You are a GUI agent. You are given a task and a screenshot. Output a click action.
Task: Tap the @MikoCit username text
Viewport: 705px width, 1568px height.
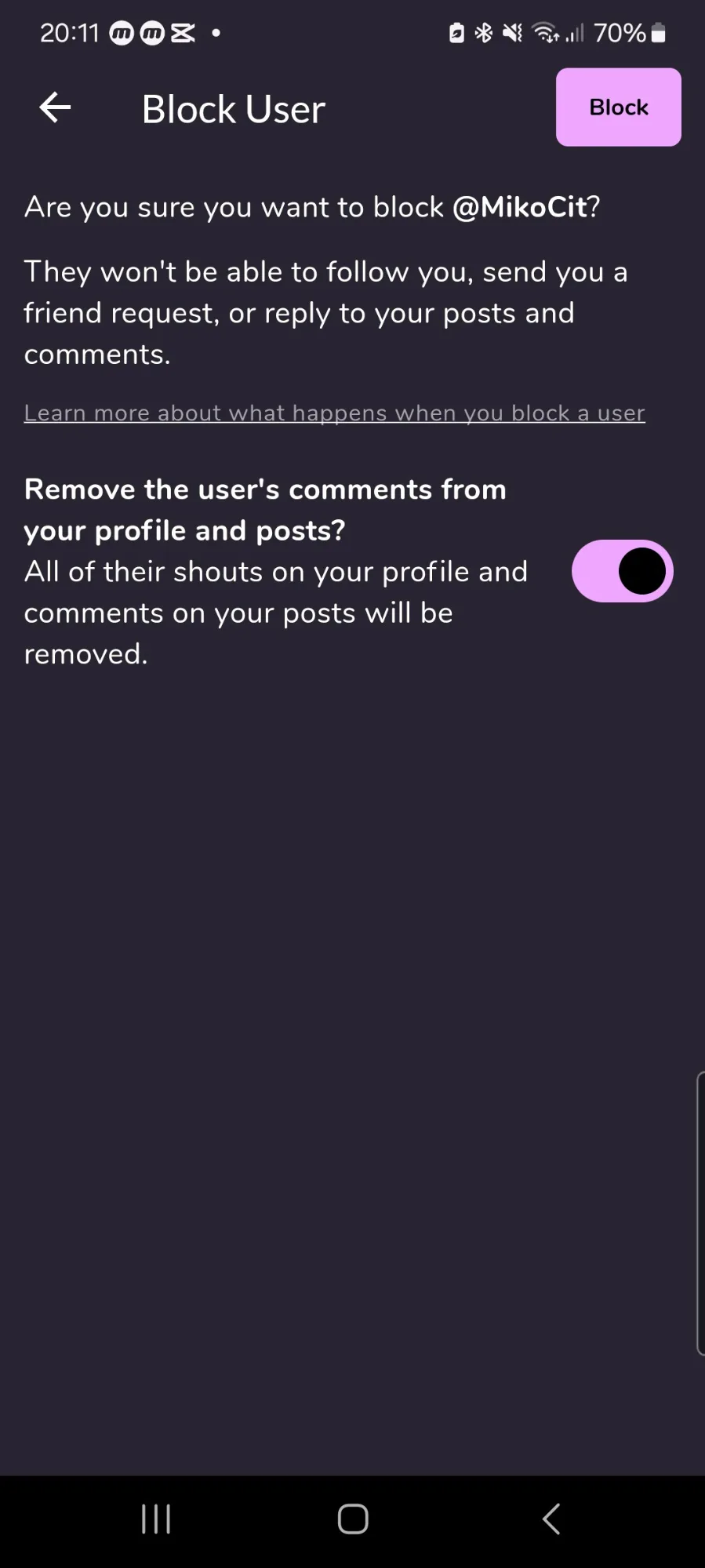(x=519, y=207)
